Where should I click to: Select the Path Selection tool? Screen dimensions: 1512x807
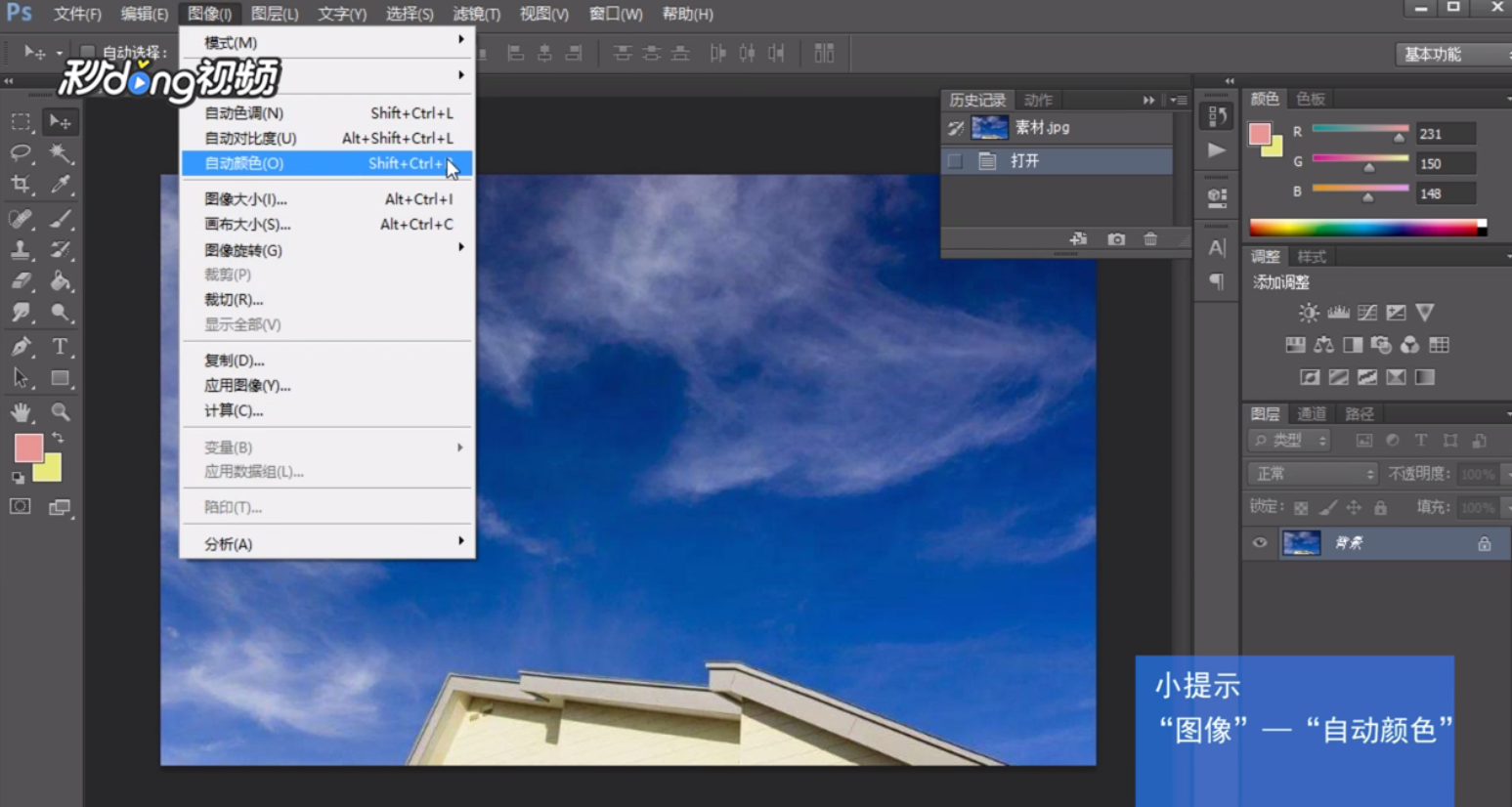tap(21, 378)
